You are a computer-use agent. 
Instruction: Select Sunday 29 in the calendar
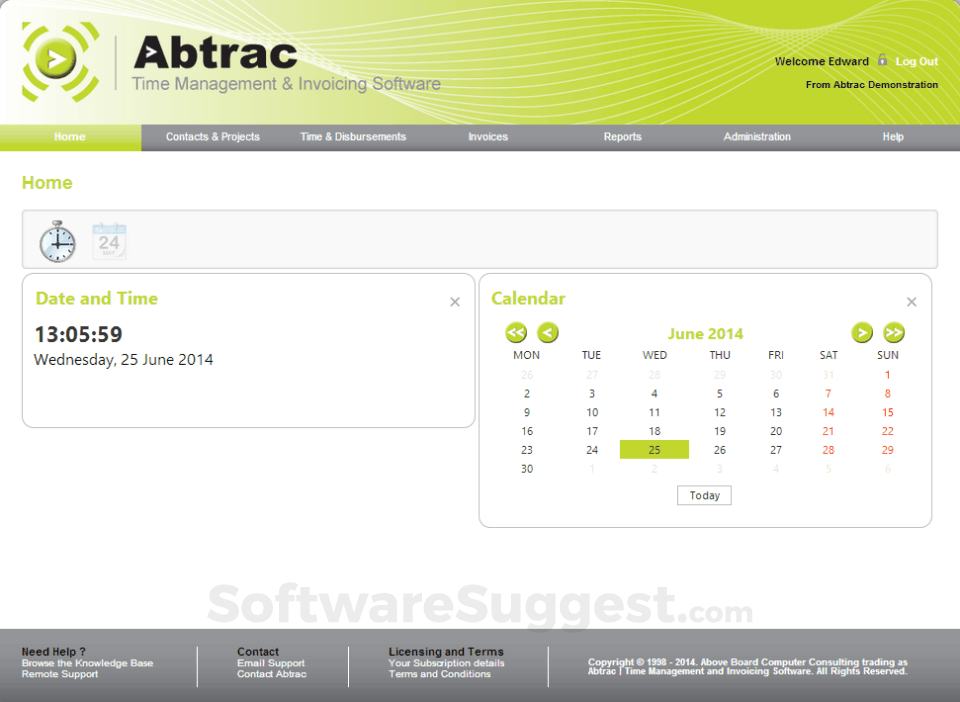click(888, 450)
